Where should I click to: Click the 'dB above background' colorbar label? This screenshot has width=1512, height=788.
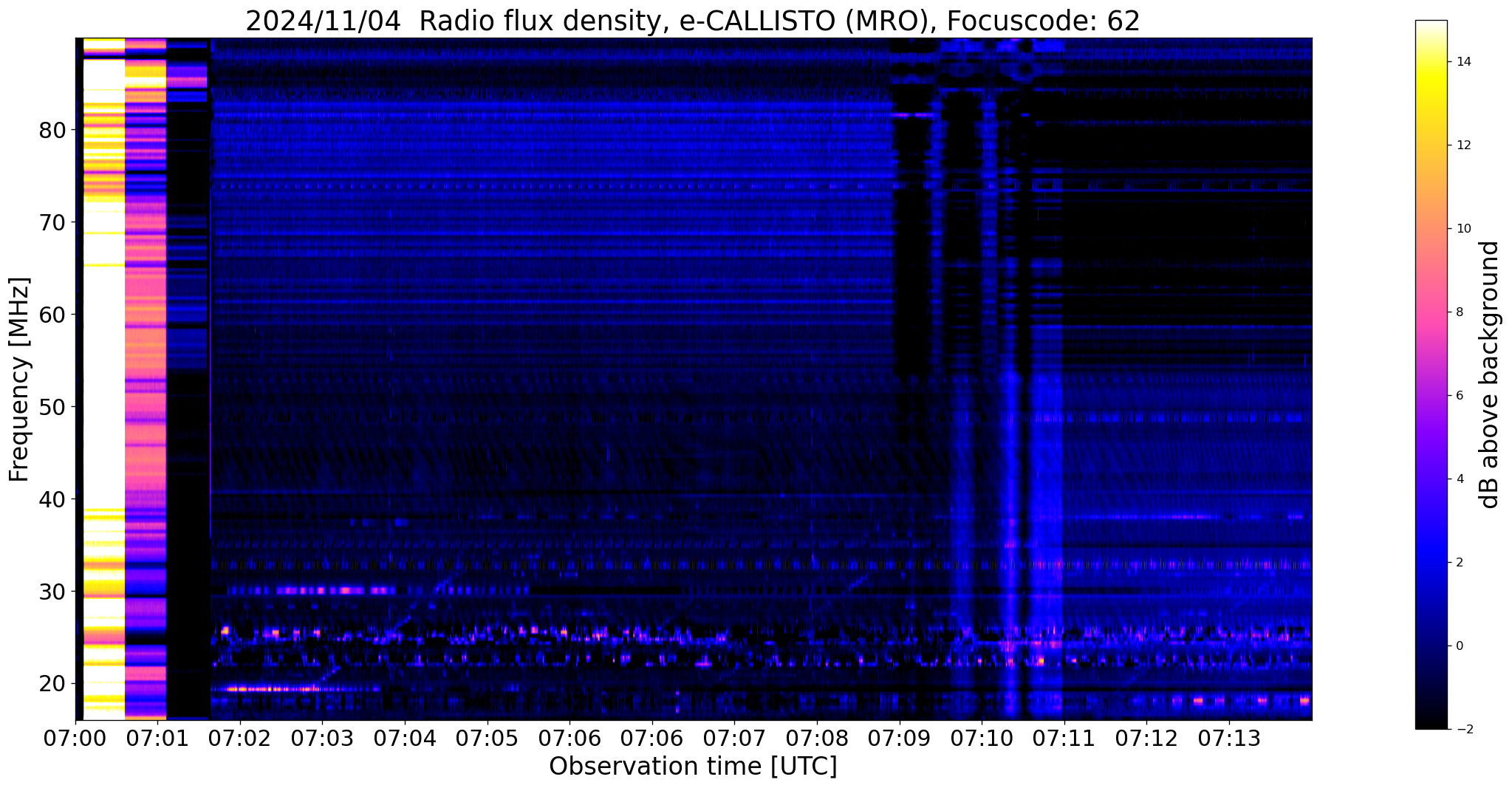(x=1490, y=374)
